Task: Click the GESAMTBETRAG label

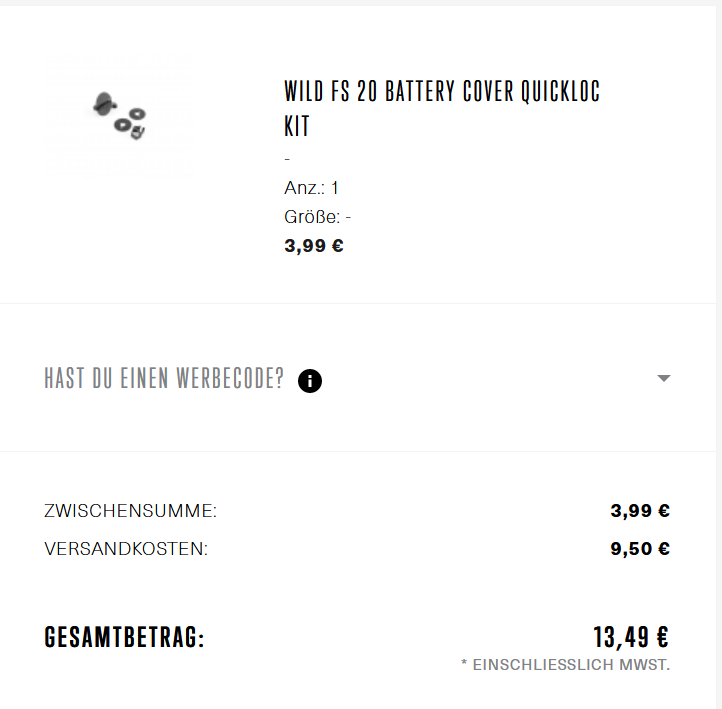Action: (x=124, y=637)
